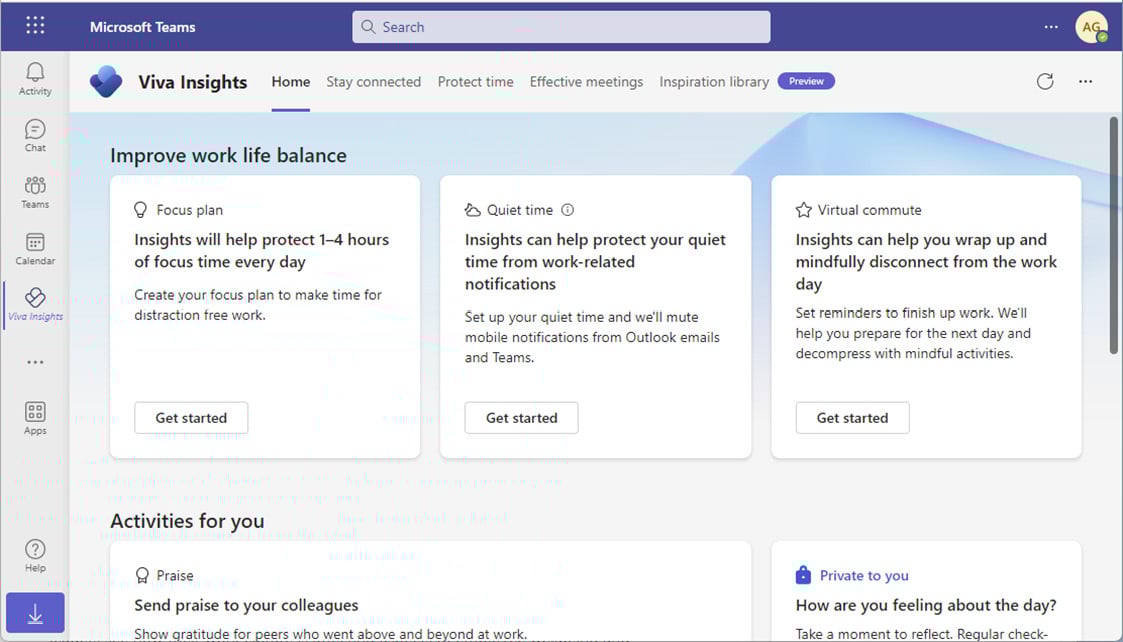Open Settings and more in title bar
1123x642 pixels.
1051,27
